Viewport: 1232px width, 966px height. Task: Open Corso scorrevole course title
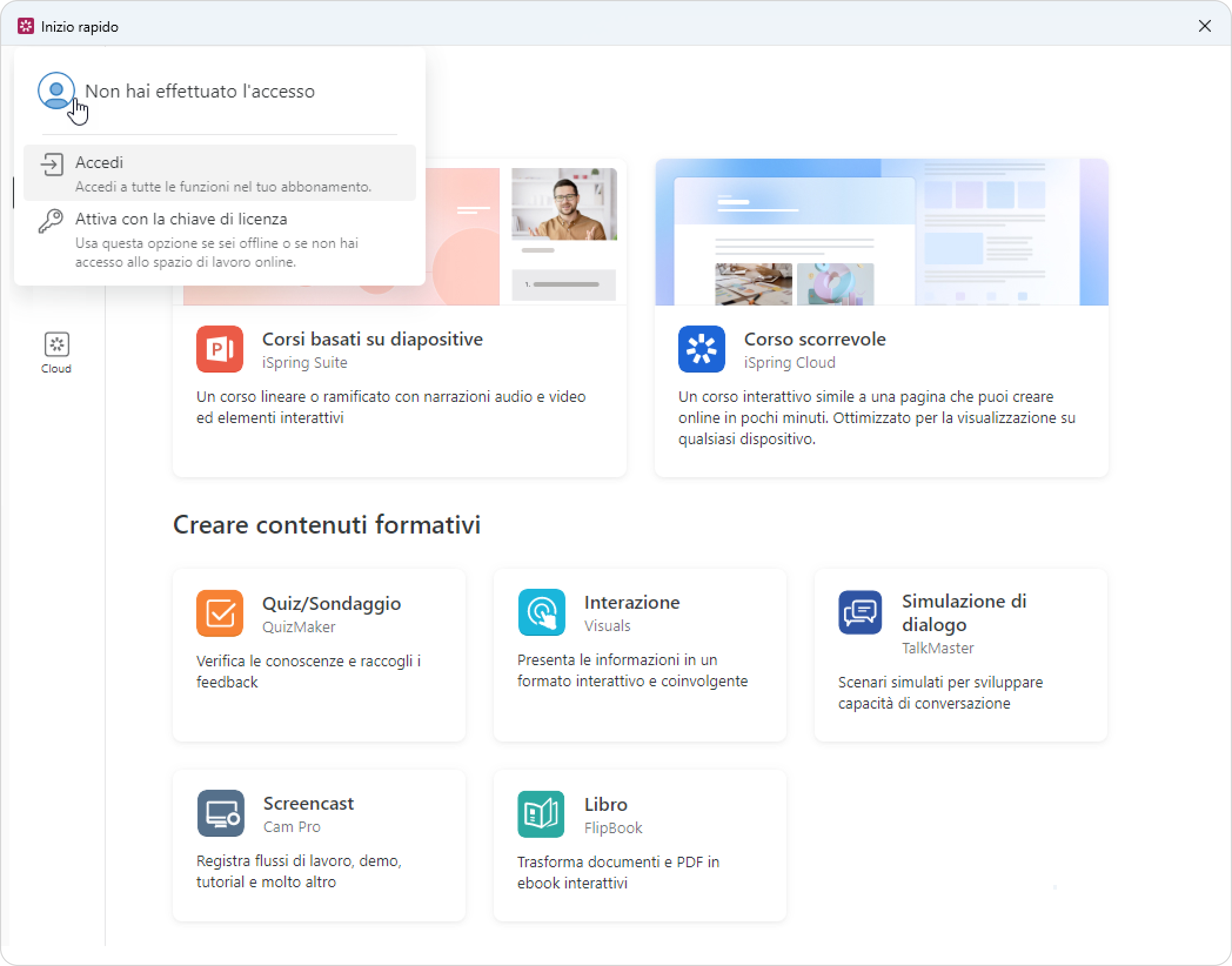tap(814, 339)
